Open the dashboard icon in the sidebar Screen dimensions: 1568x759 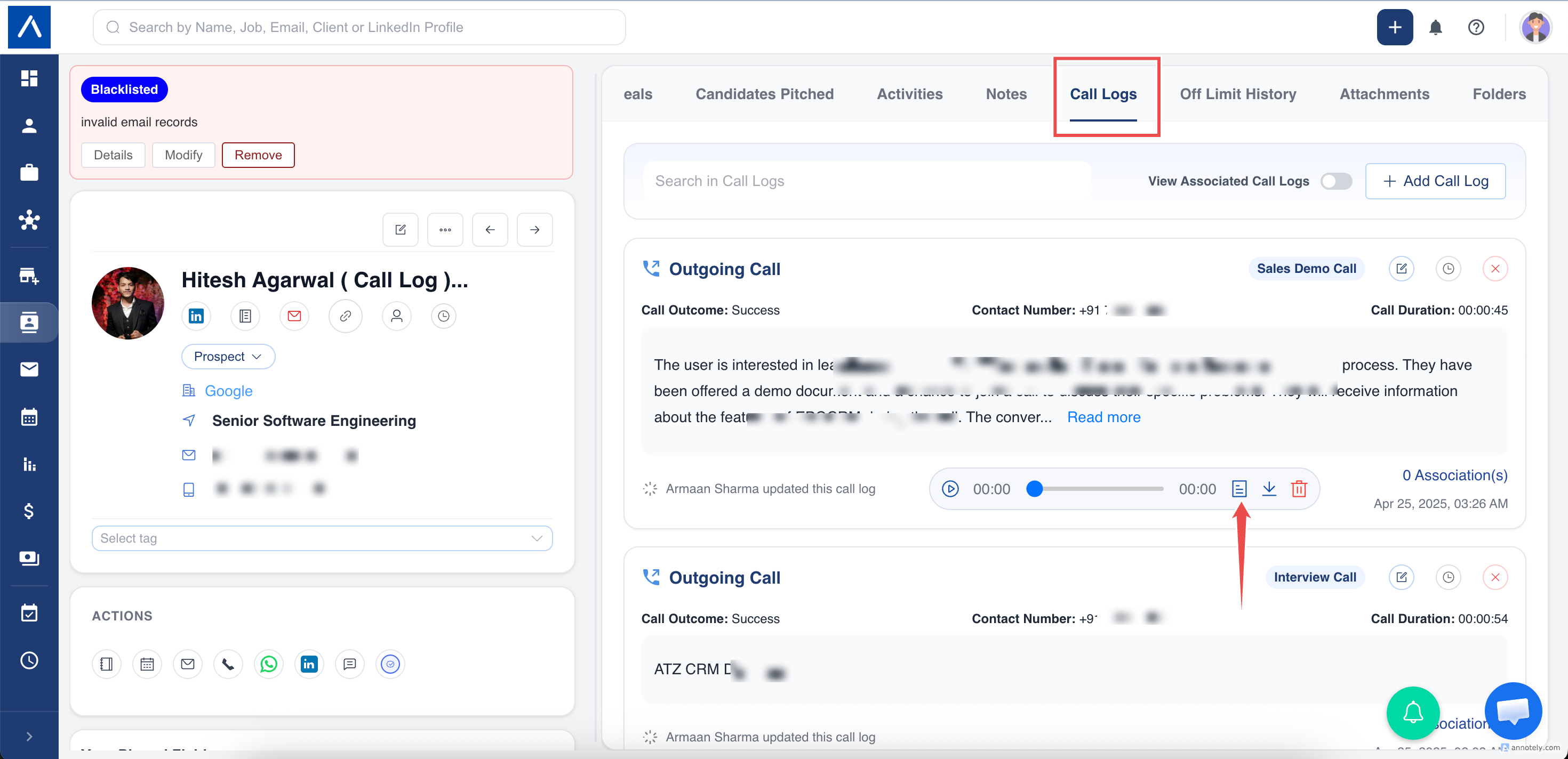point(29,78)
